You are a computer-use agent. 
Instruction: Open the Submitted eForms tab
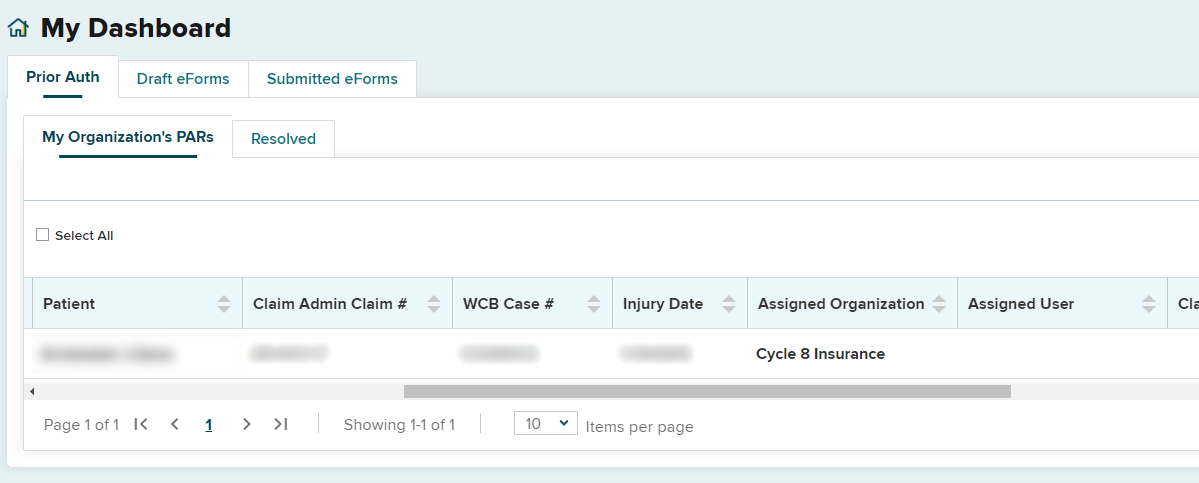coord(332,79)
